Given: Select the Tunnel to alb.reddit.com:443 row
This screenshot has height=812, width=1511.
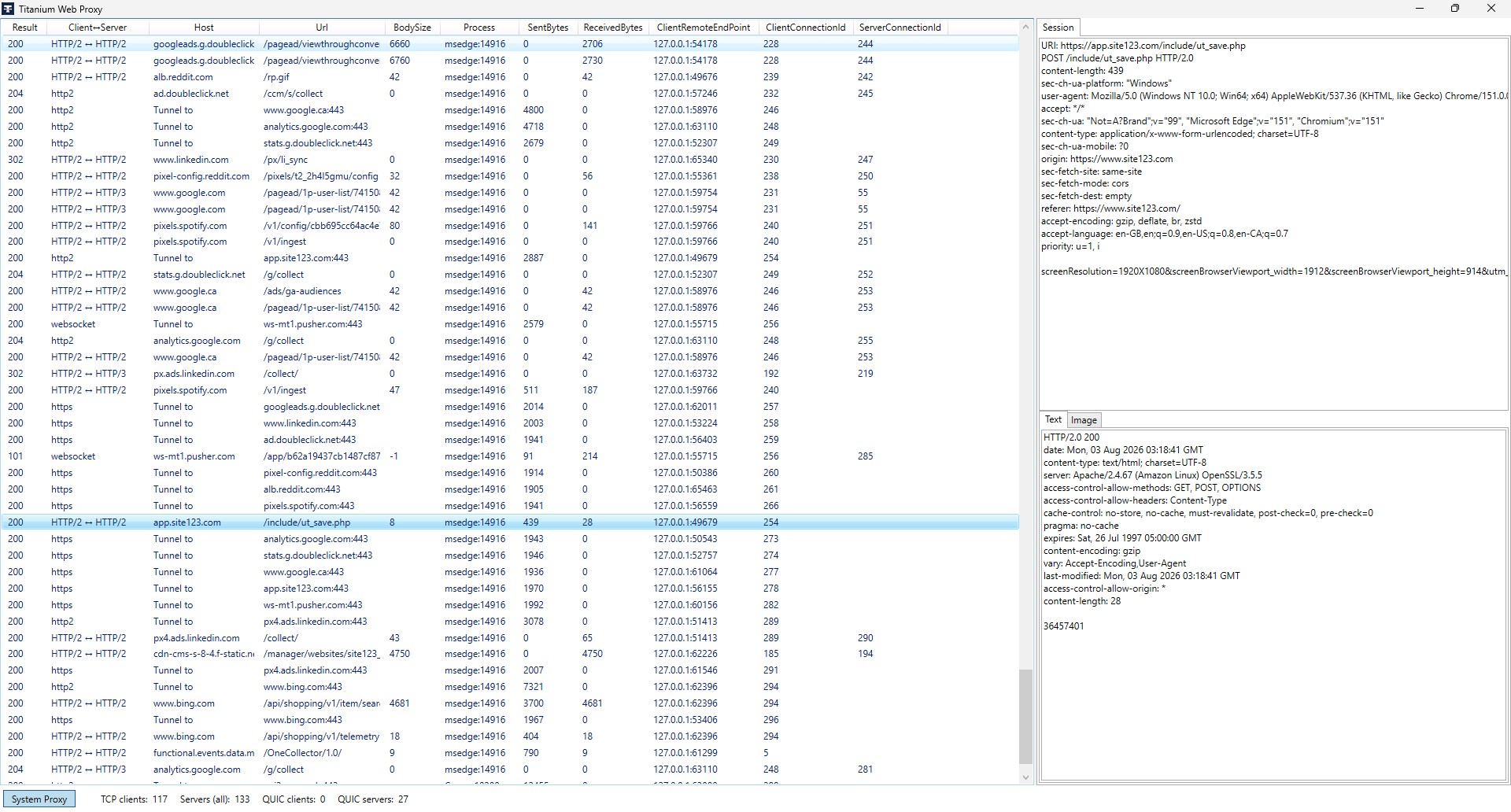Looking at the screenshot, I should [x=510, y=489].
